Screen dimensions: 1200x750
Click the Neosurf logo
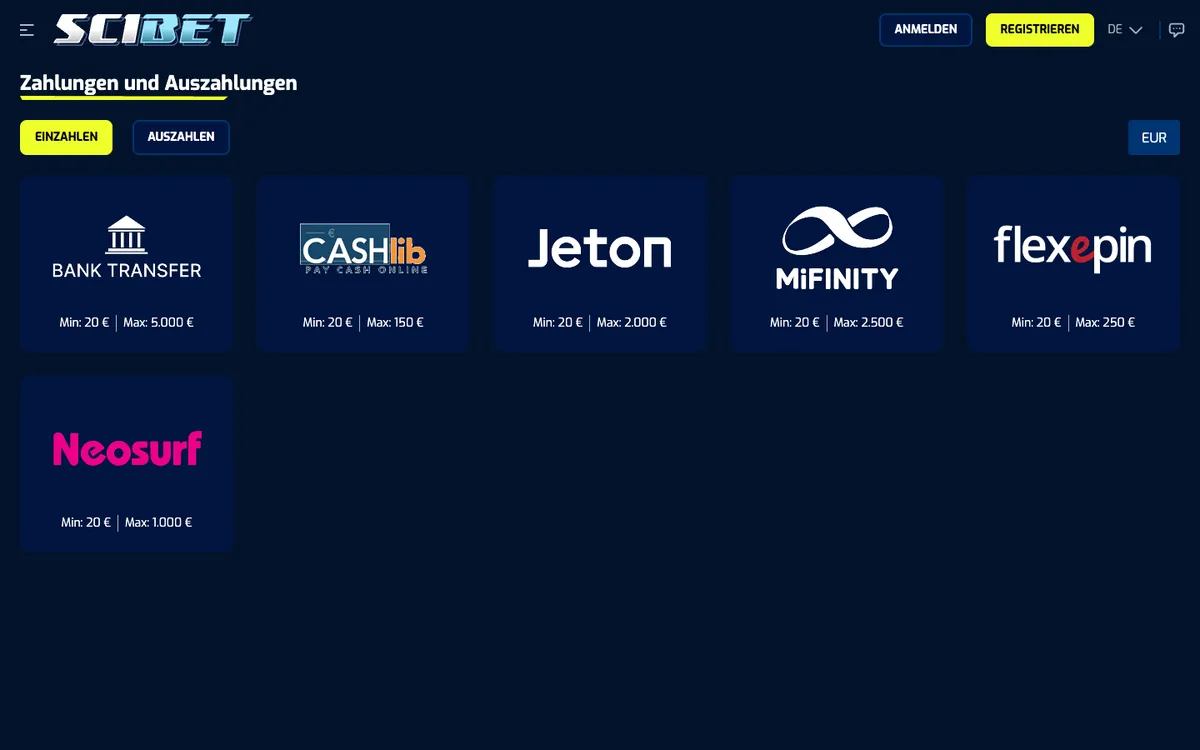pyautogui.click(x=127, y=448)
